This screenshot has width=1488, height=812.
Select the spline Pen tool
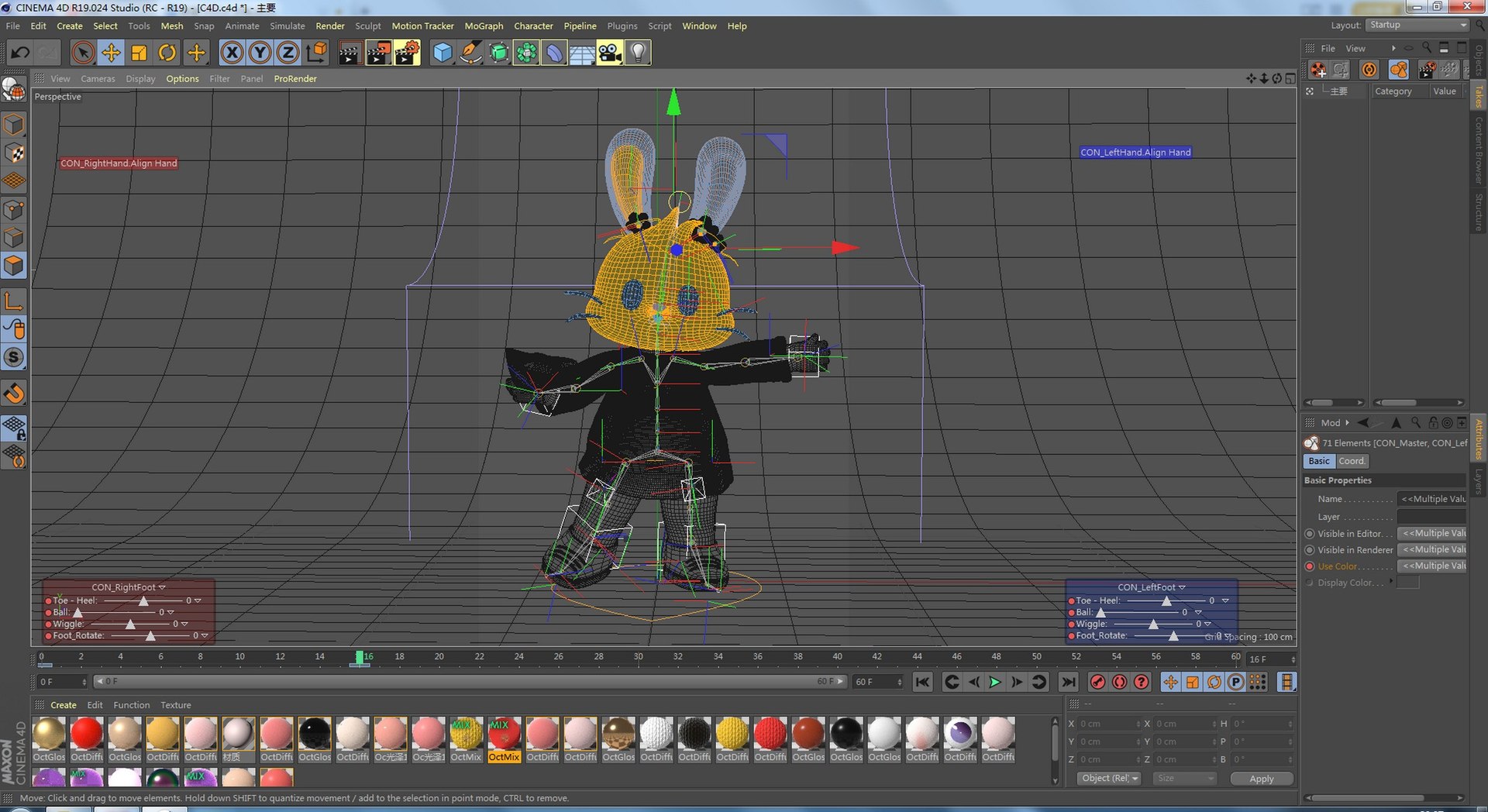(470, 53)
